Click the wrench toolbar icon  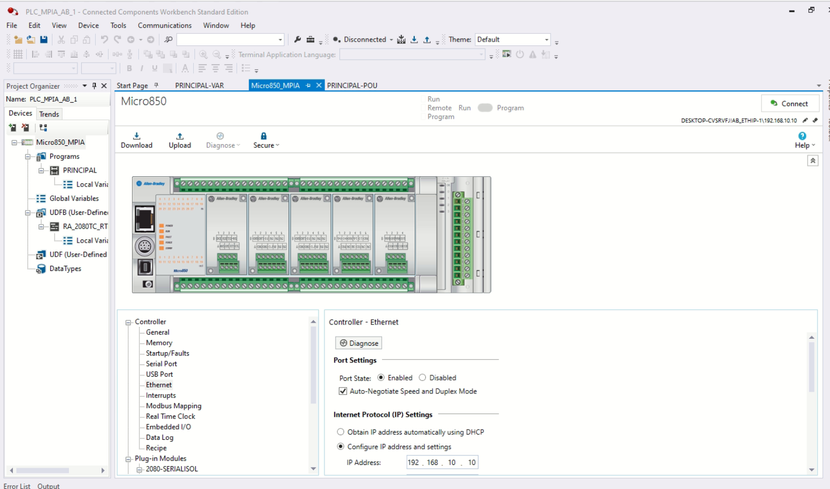297,40
